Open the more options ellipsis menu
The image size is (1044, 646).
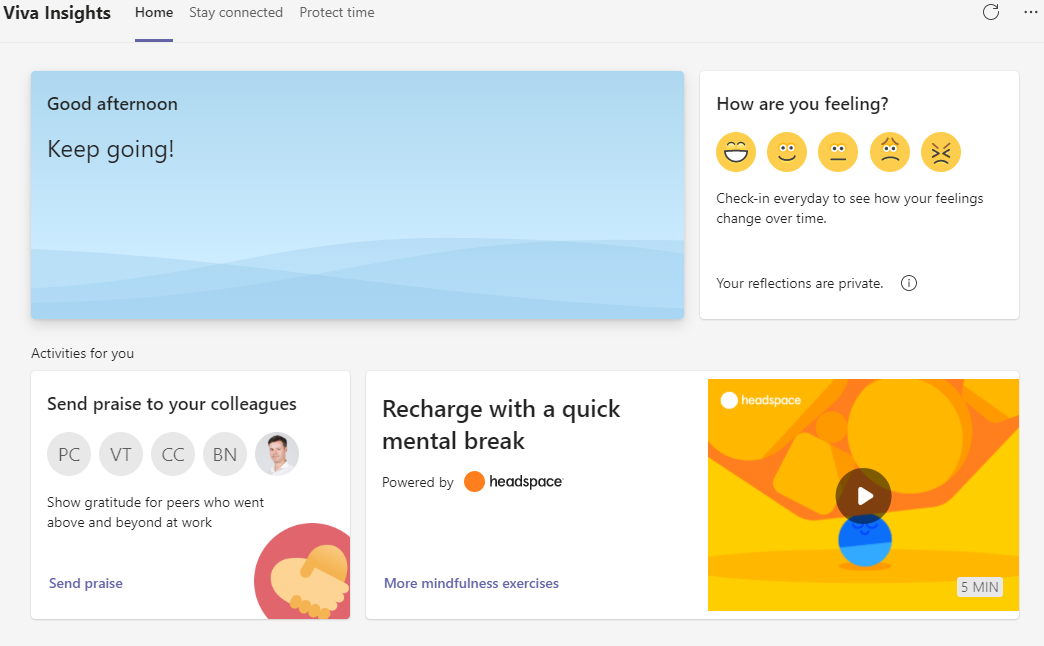pos(1031,12)
